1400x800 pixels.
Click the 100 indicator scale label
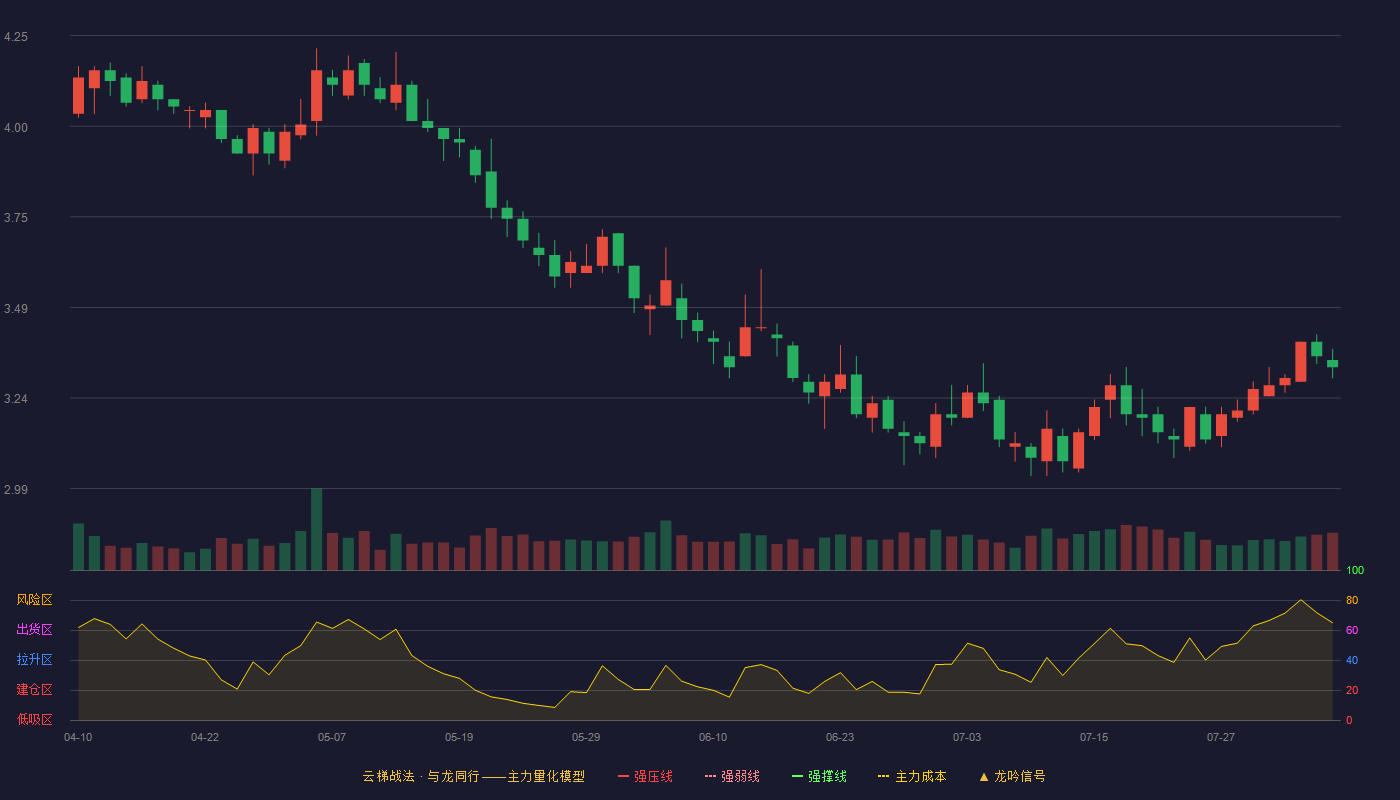point(1355,571)
